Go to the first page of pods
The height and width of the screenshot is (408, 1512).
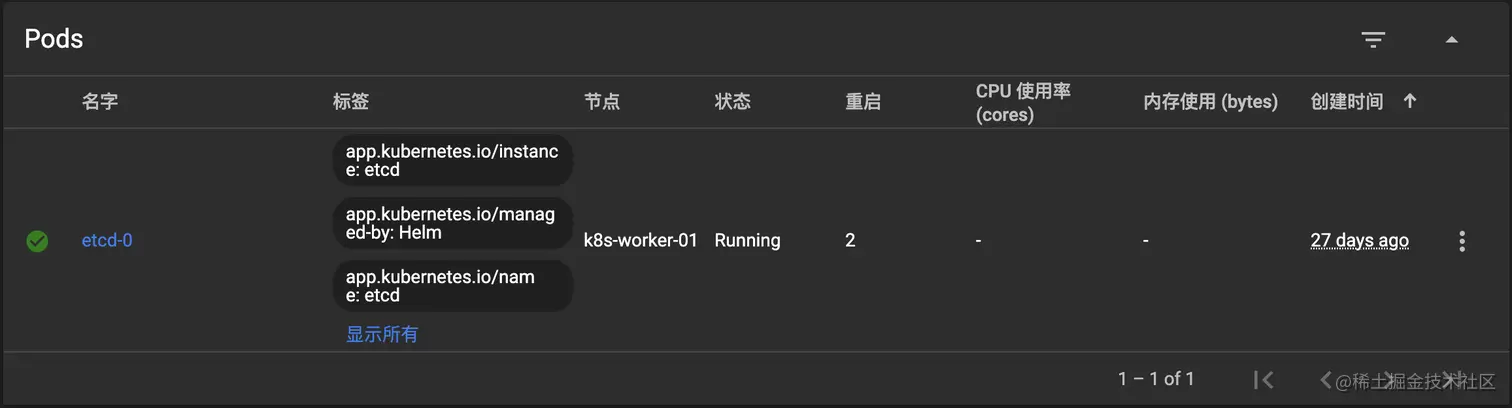click(x=1264, y=379)
